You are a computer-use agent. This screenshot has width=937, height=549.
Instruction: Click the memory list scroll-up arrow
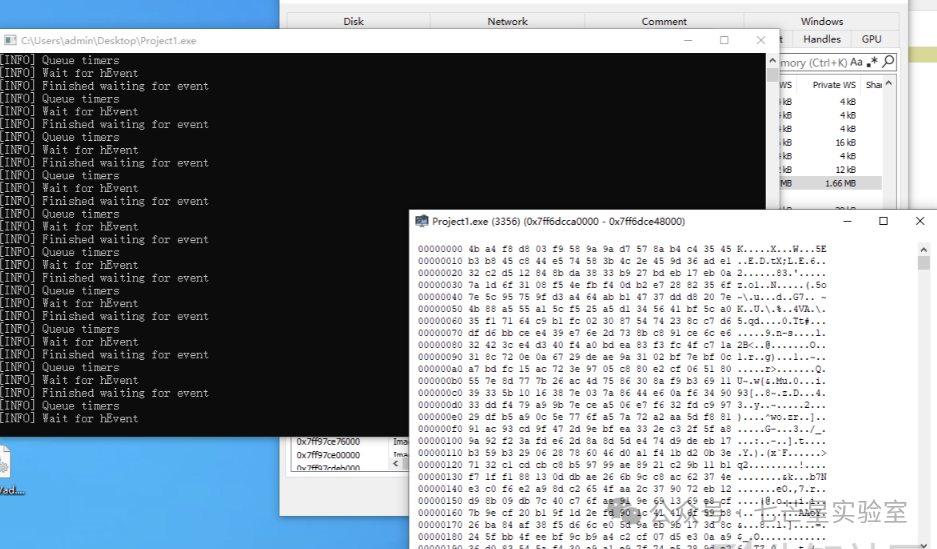889,84
